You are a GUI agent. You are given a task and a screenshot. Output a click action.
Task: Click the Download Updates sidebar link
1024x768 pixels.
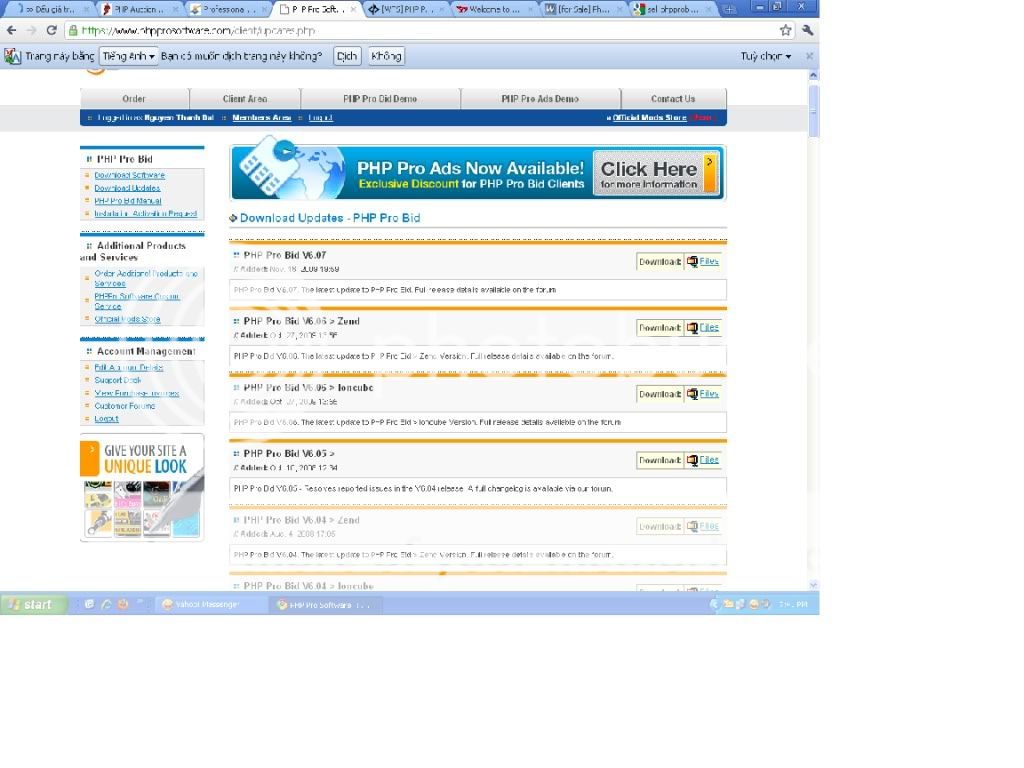pos(127,188)
